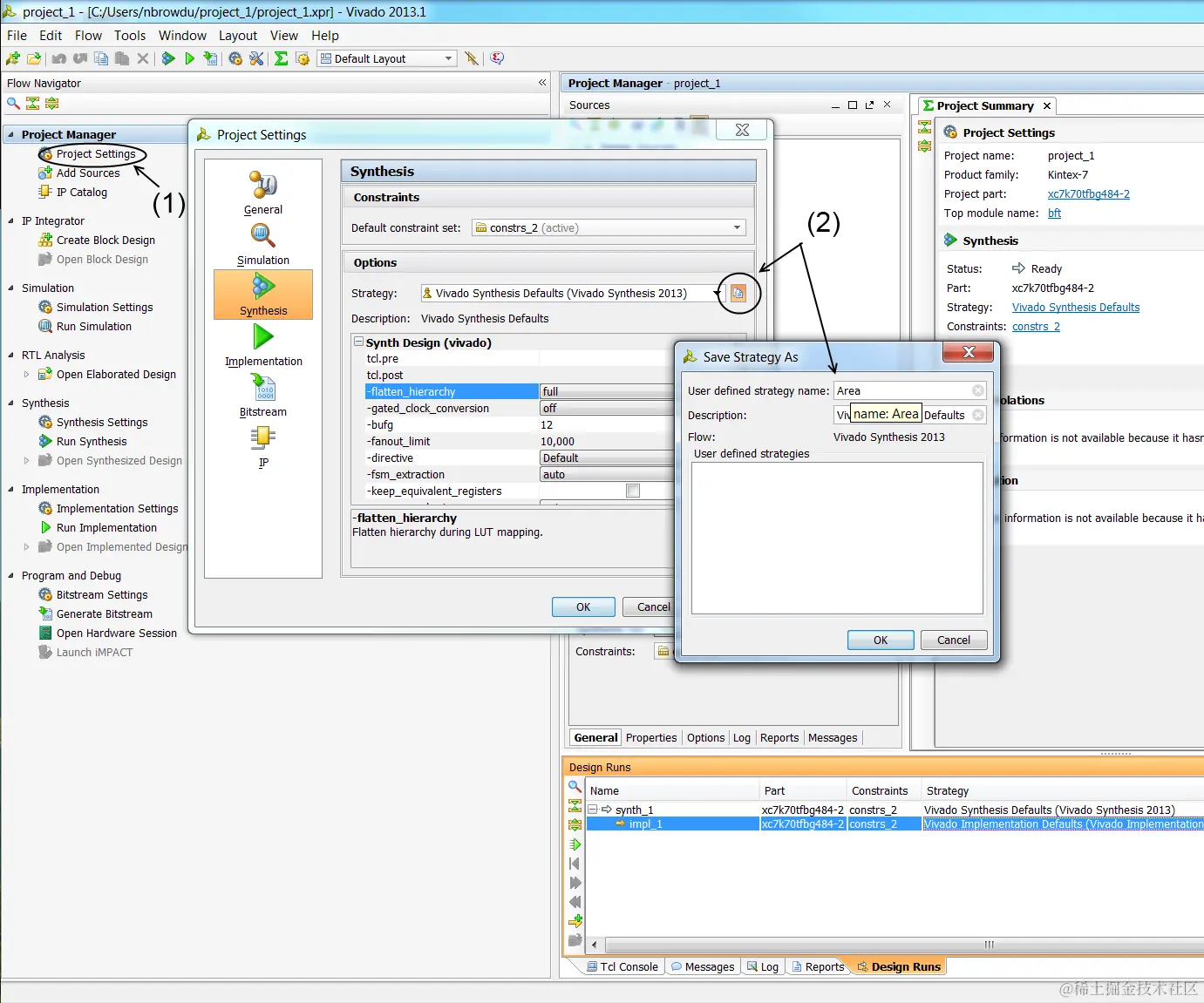Open the Flow menu
1204x1003 pixels.
point(88,35)
